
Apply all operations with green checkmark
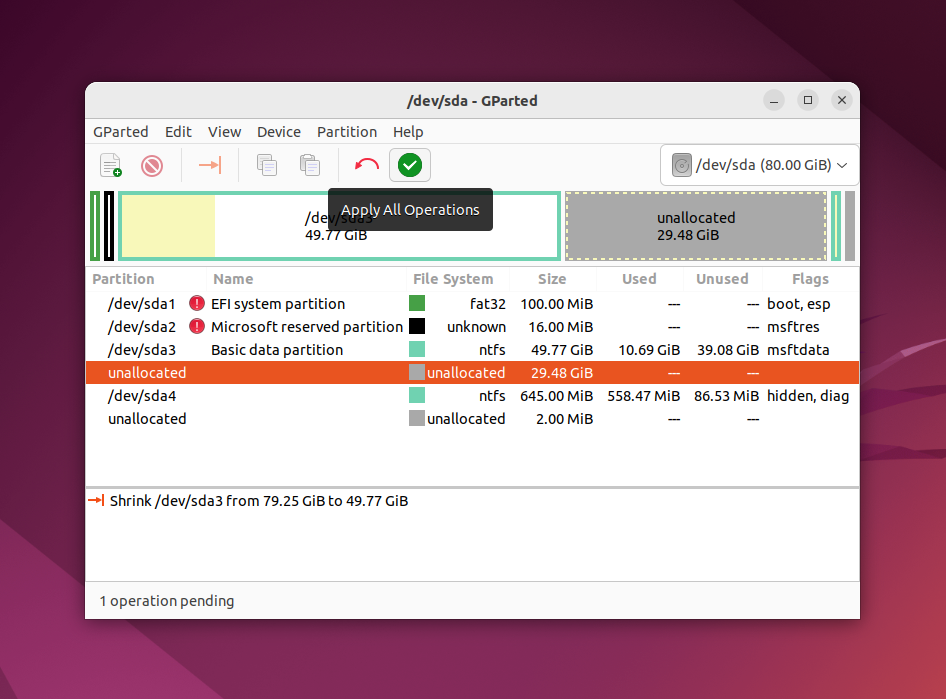pyautogui.click(x=410, y=165)
